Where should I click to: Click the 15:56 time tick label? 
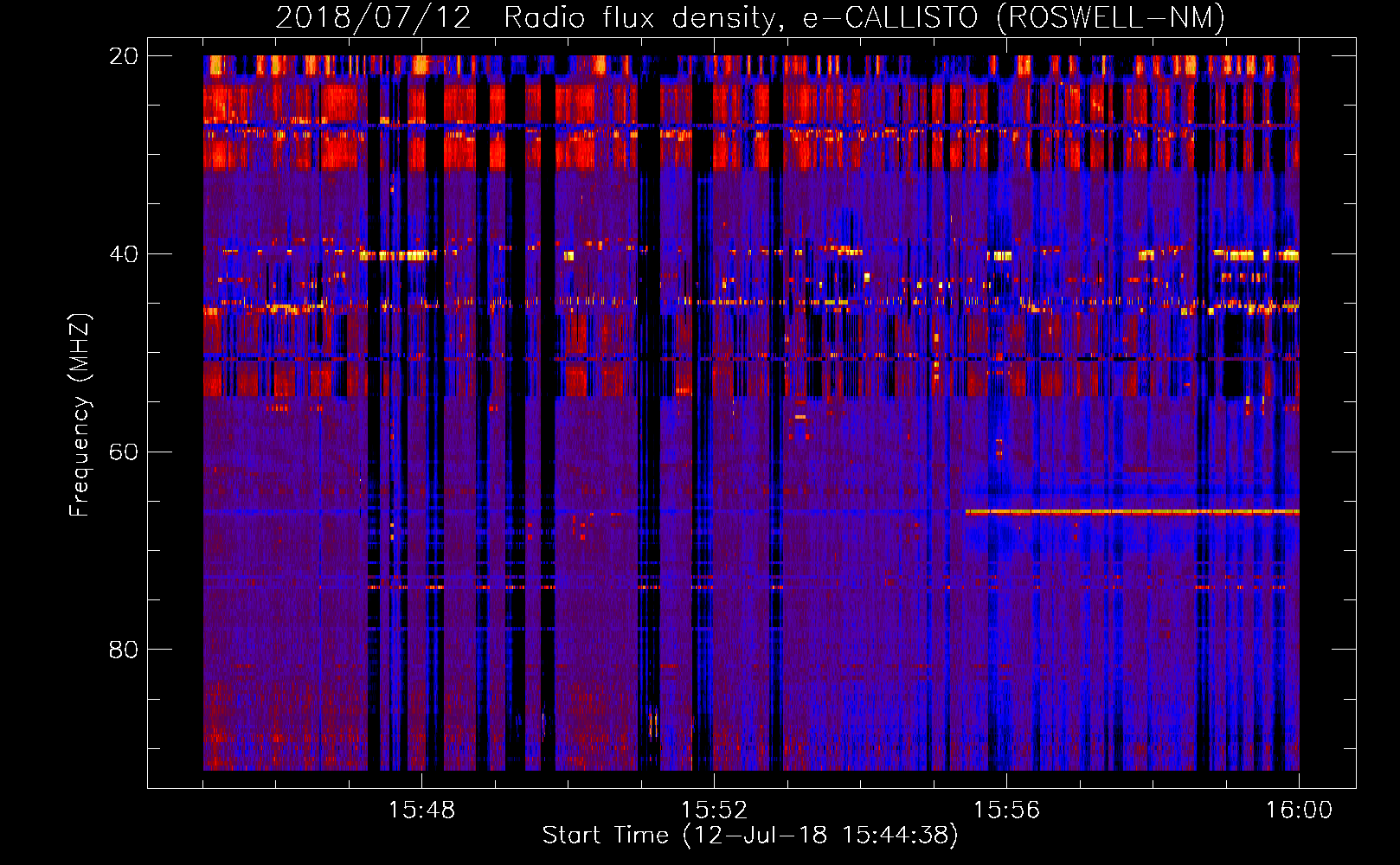coord(1006,811)
